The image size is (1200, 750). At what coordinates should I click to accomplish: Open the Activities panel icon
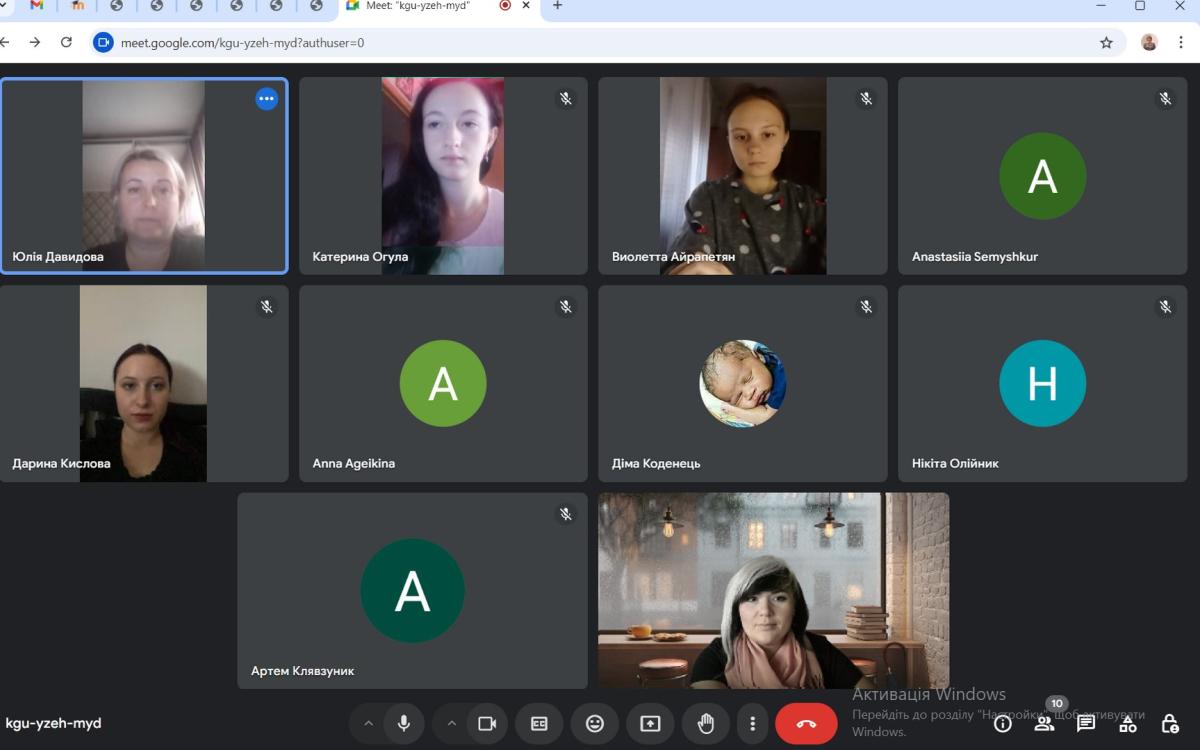[1128, 724]
